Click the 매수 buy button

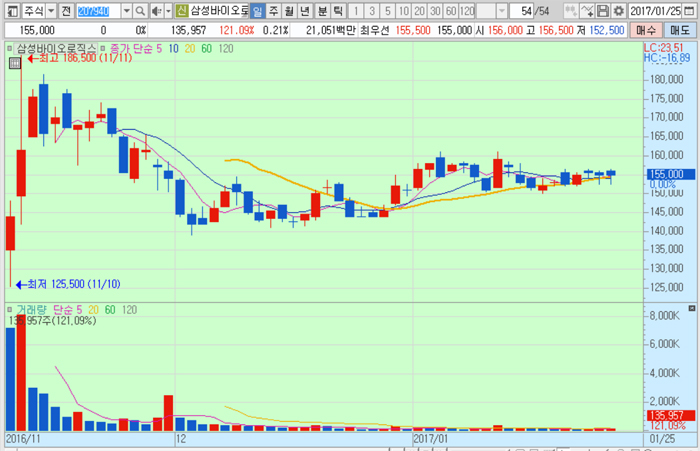point(646,30)
